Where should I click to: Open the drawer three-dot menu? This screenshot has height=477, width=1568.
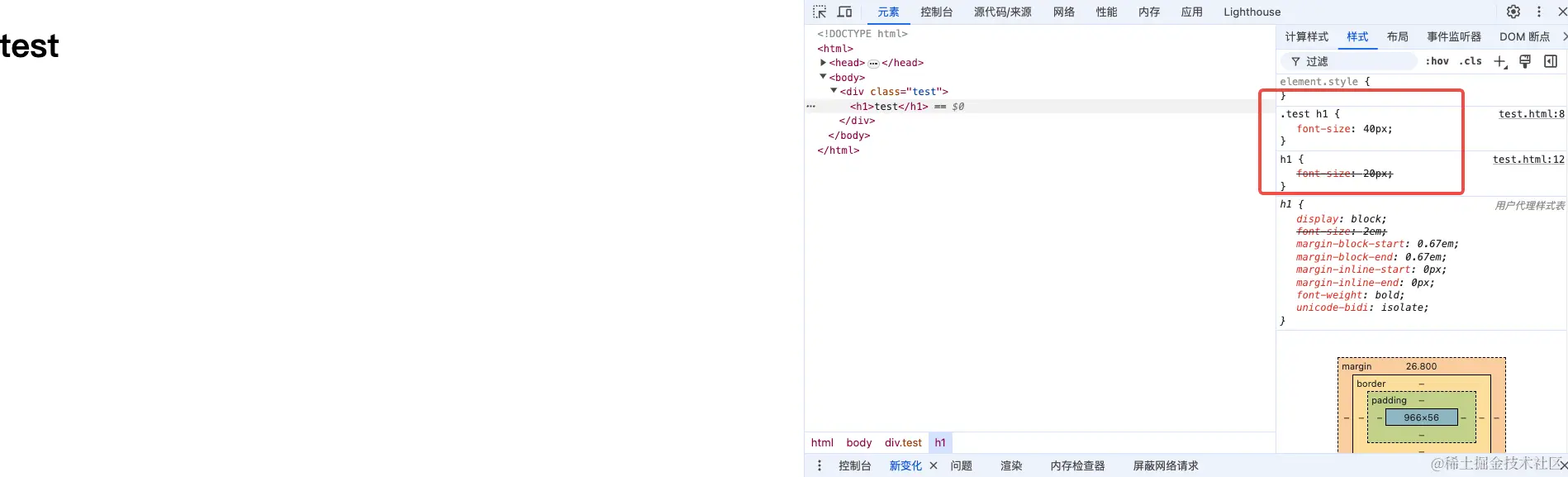[x=820, y=465]
